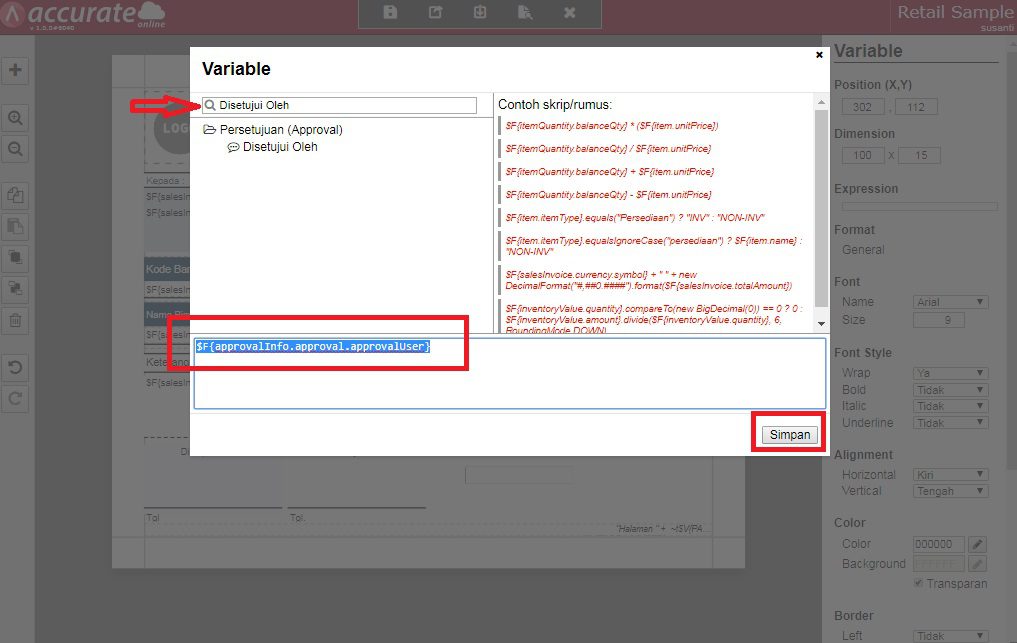Click the trash delete icon in sidebar
The image size is (1017, 643).
tap(16, 321)
